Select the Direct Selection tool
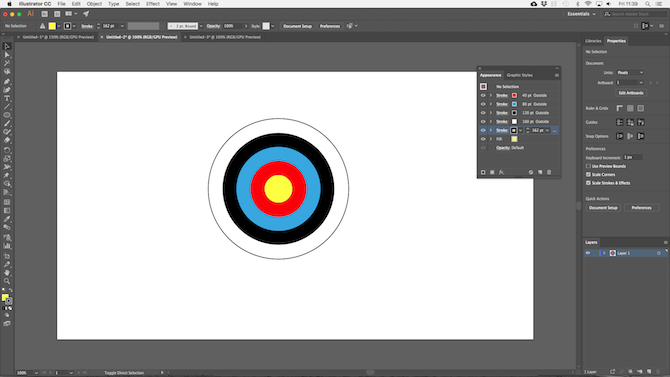The width and height of the screenshot is (670, 377). [7, 55]
